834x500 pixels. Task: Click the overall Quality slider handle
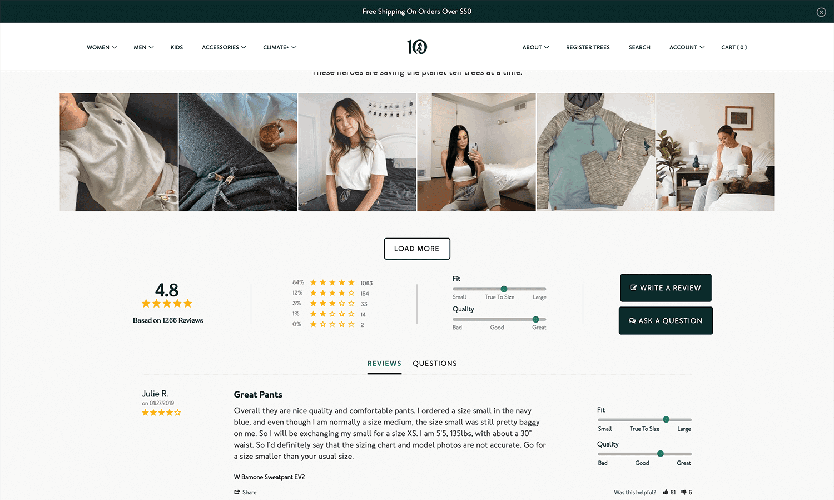tap(536, 319)
